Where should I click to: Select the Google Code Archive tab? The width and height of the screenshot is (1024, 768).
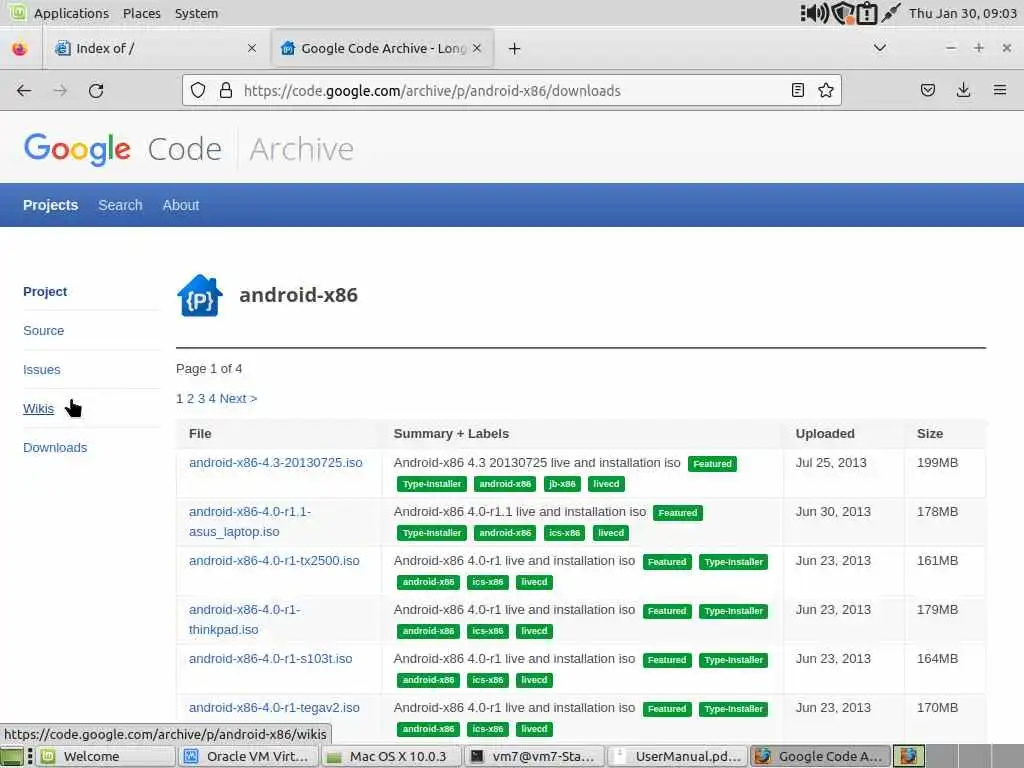click(x=383, y=48)
